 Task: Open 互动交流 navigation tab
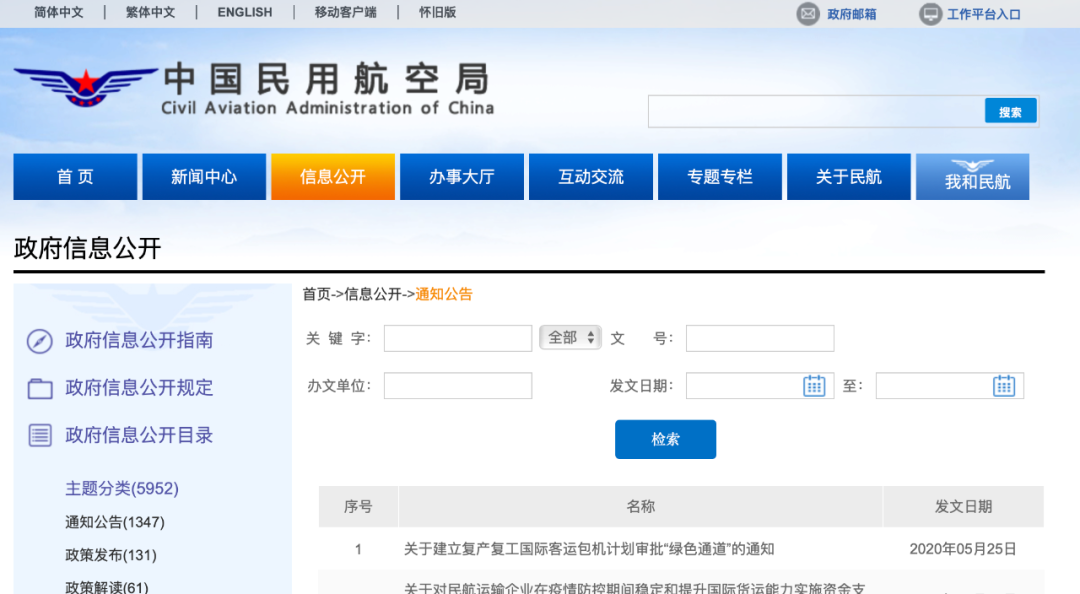coord(591,177)
